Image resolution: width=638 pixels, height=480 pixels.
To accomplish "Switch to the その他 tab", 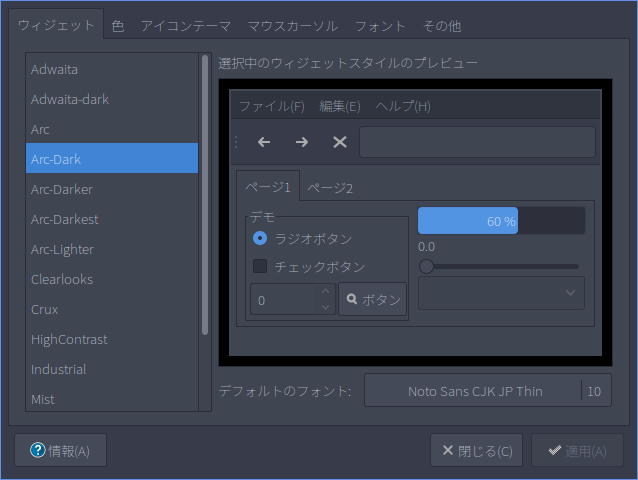I will 442,26.
